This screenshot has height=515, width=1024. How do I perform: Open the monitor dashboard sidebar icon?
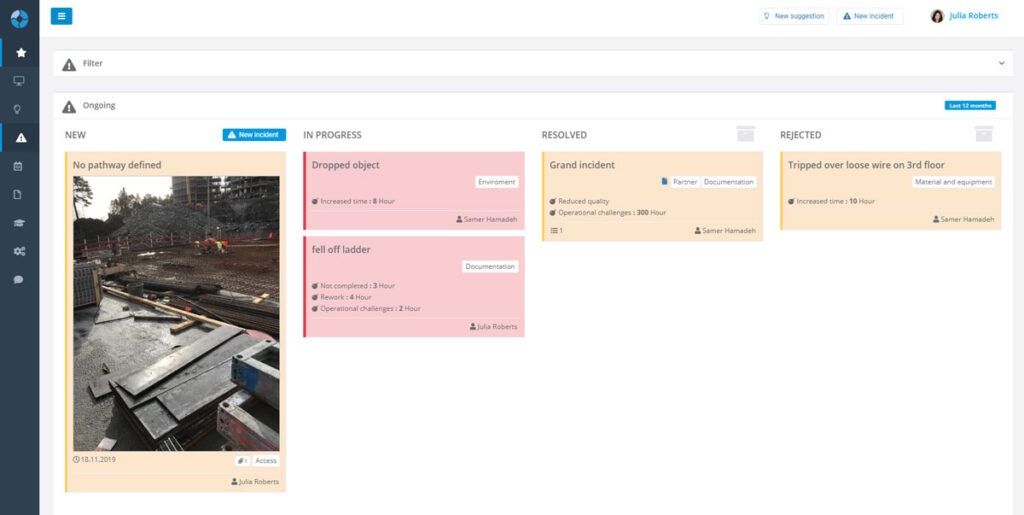coord(19,81)
